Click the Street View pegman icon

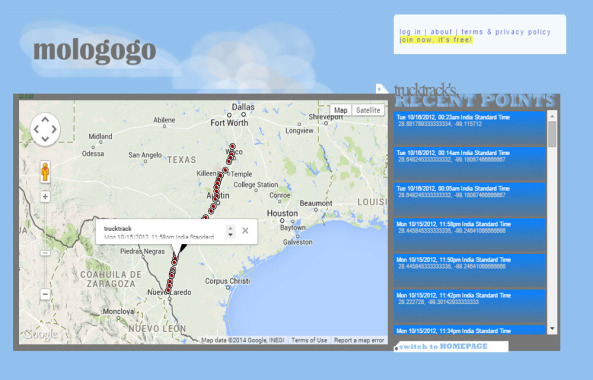[45, 172]
